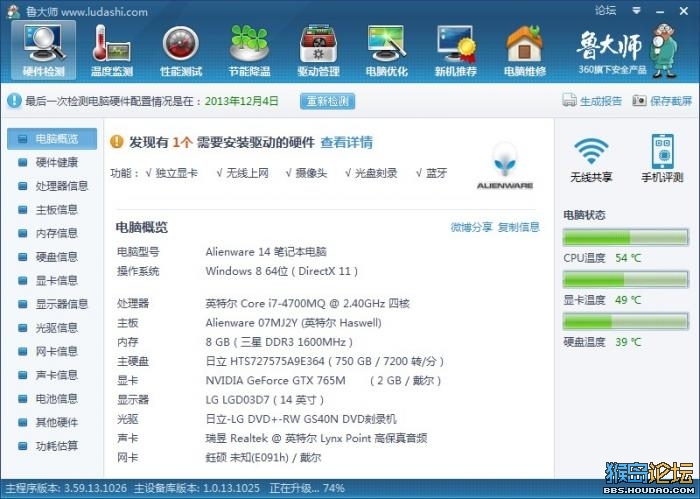Open 温度监测 temperature monitor

(x=112, y=50)
